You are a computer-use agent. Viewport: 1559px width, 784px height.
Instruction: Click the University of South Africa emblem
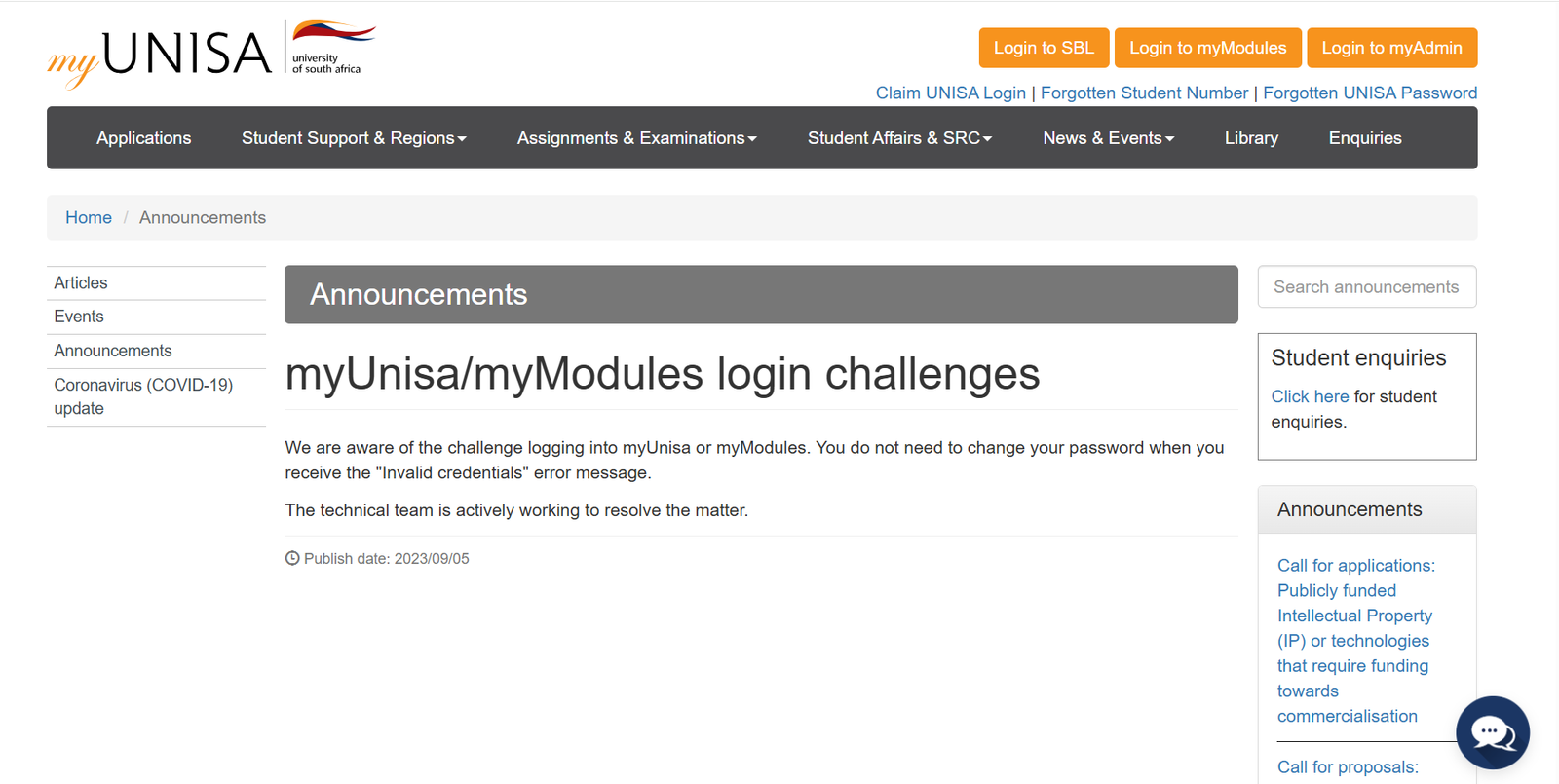click(332, 48)
